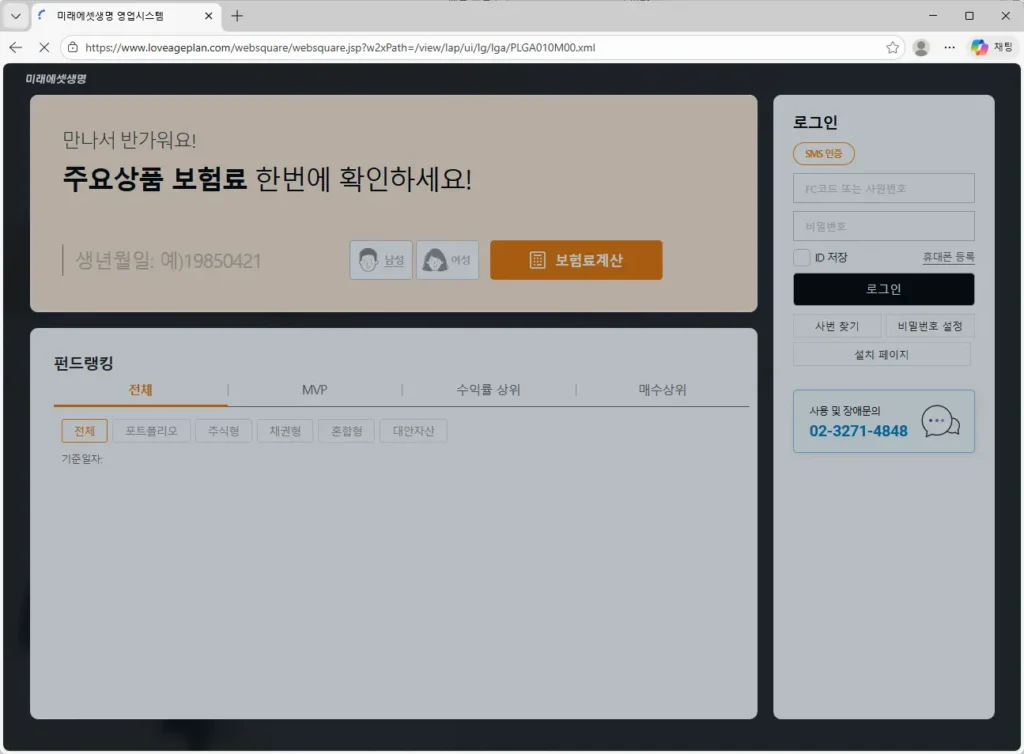Click the chat bubble inquiry icon
The width and height of the screenshot is (1024, 754).
pos(939,422)
